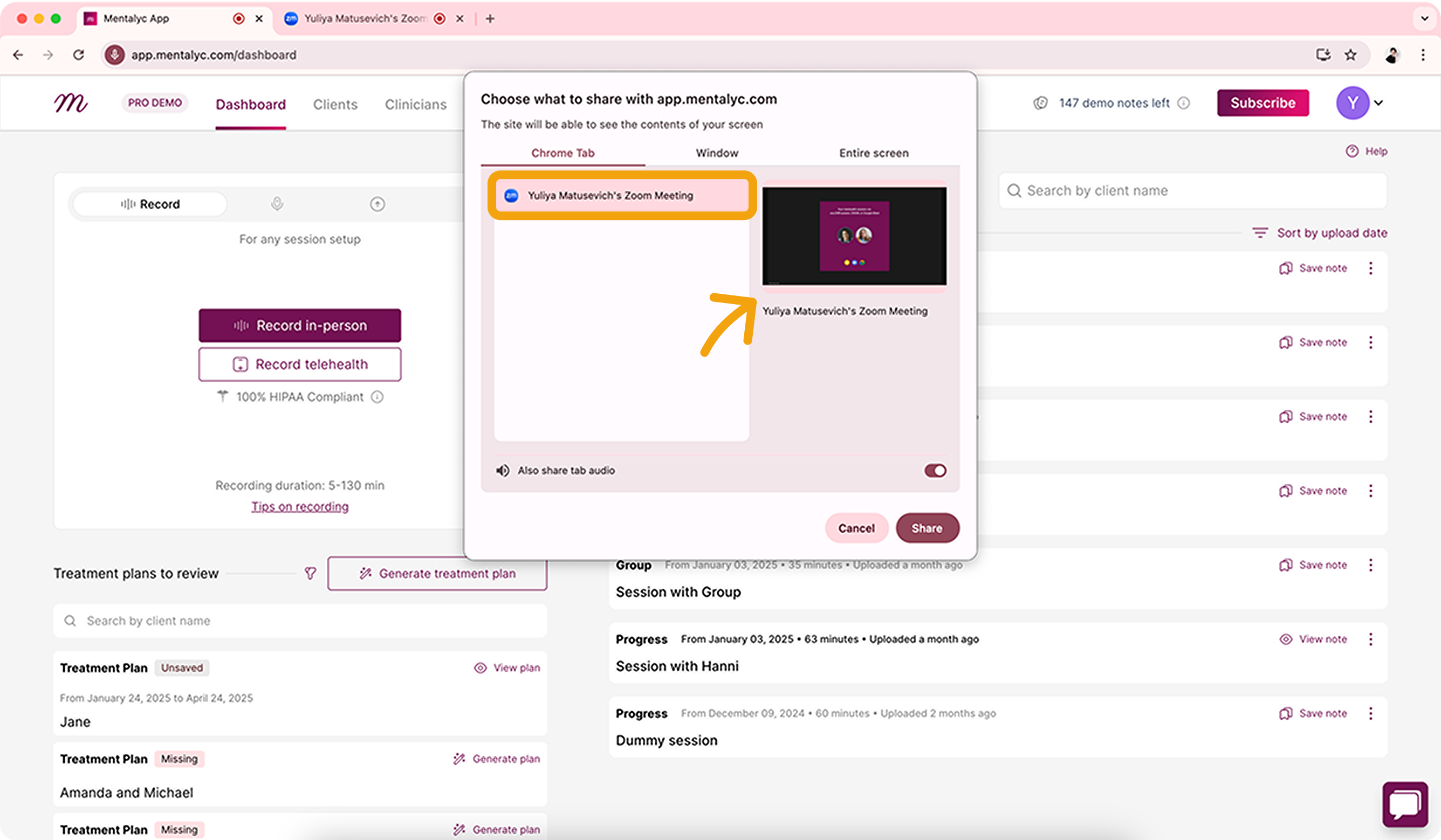Switch to the Window tab in share dialog

point(717,153)
